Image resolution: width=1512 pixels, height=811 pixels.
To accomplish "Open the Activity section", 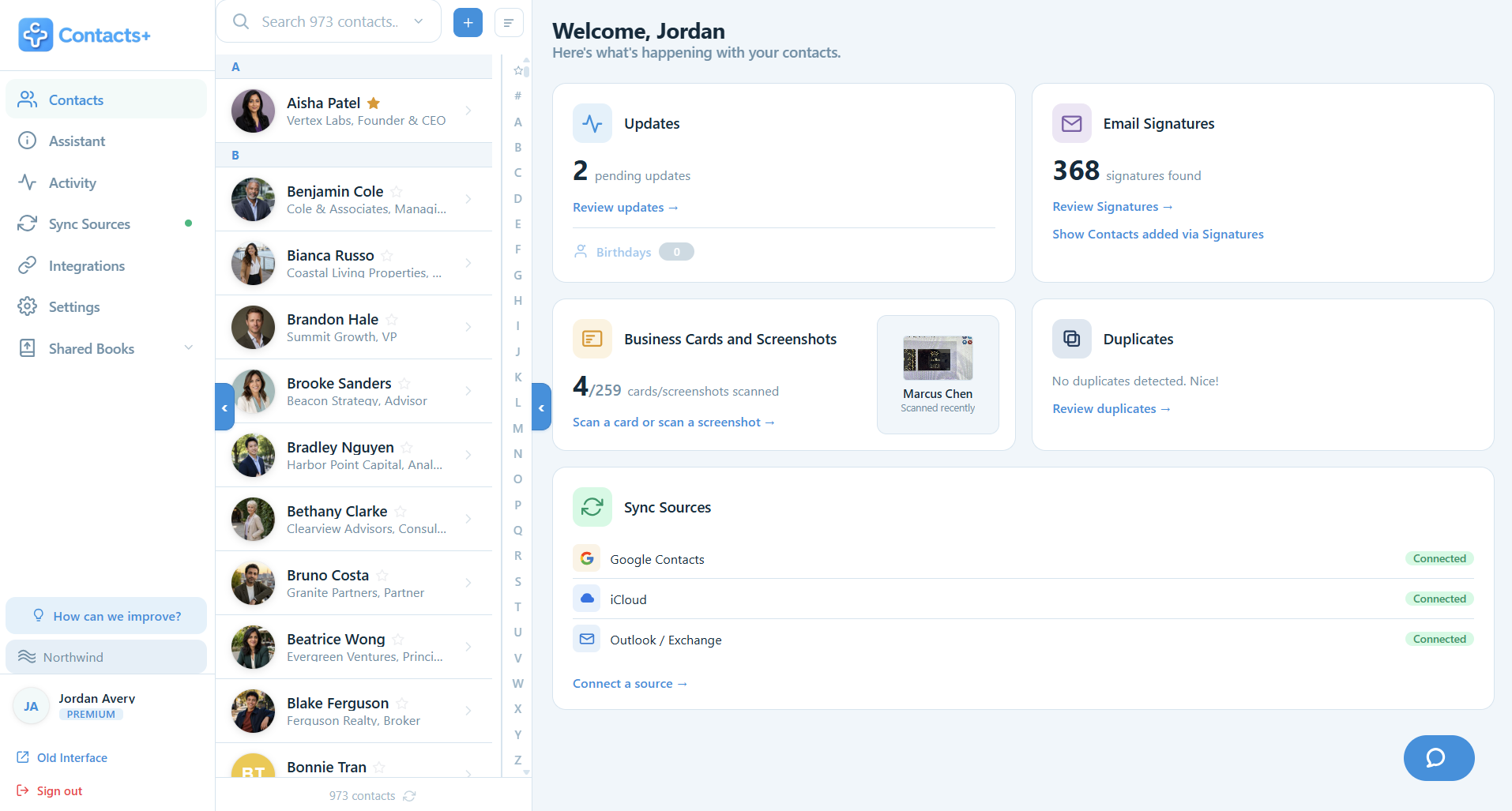I will [x=106, y=182].
